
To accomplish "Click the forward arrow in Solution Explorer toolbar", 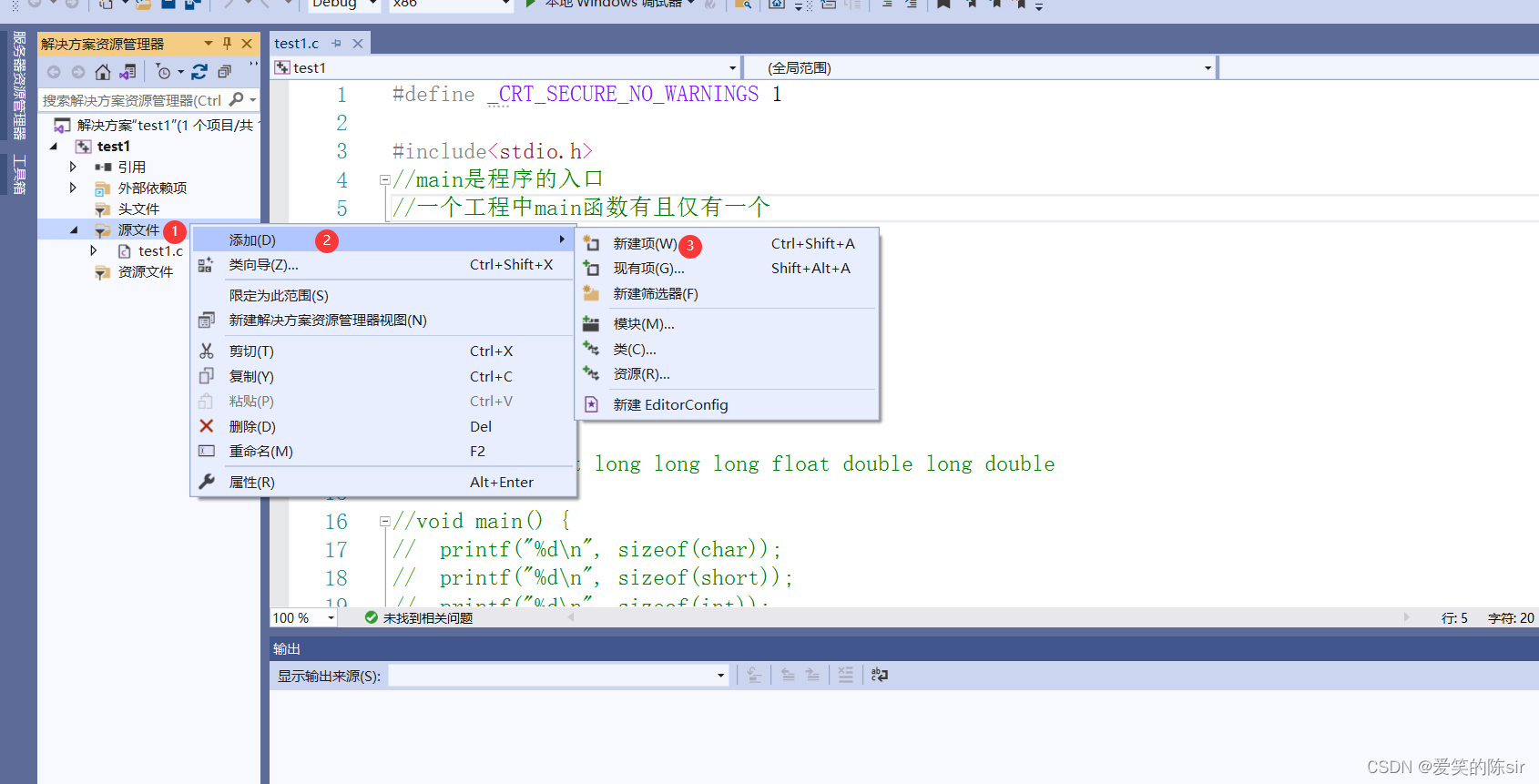I will point(78,72).
